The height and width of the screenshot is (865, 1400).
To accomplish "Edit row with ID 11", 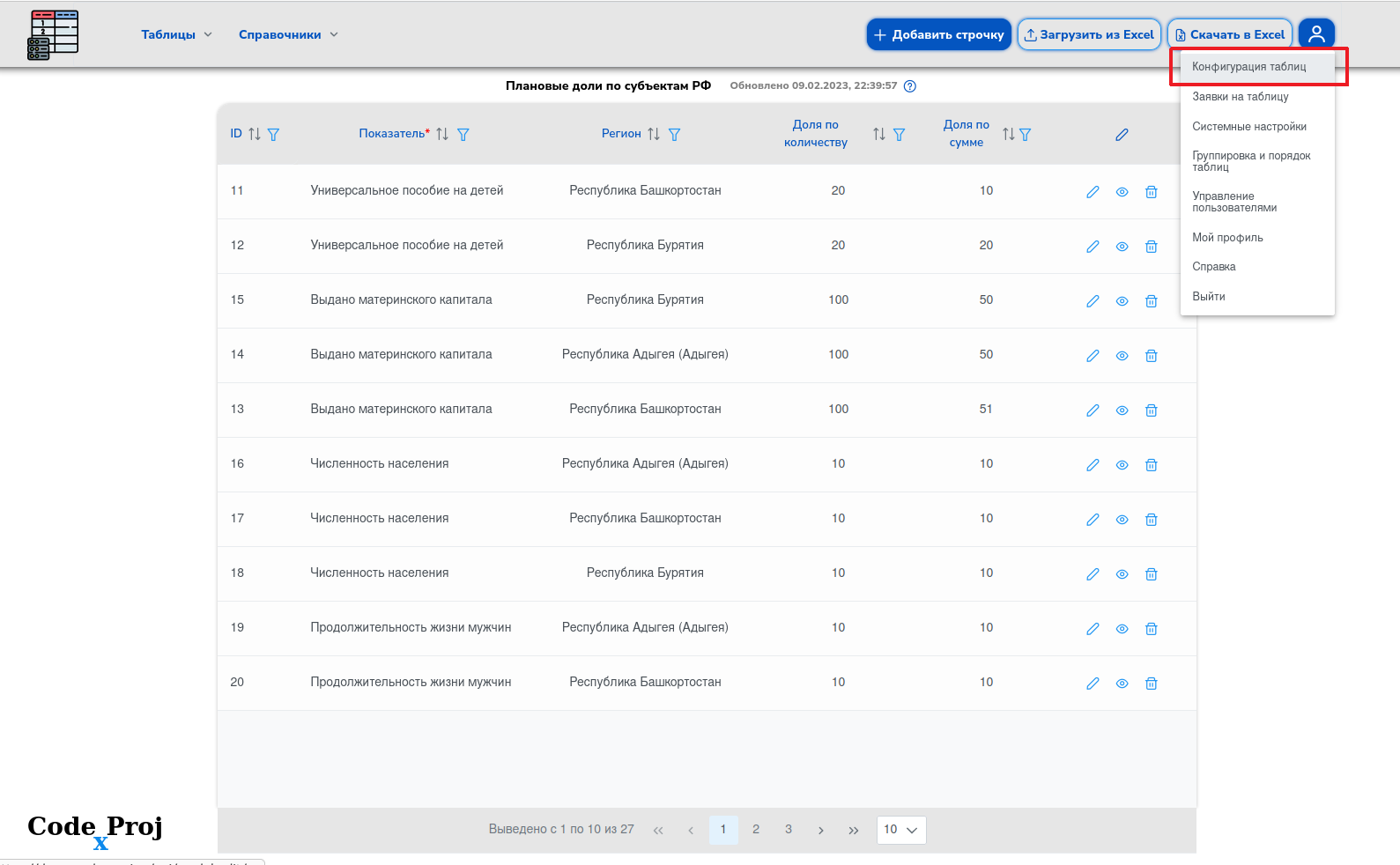I will pyautogui.click(x=1093, y=192).
